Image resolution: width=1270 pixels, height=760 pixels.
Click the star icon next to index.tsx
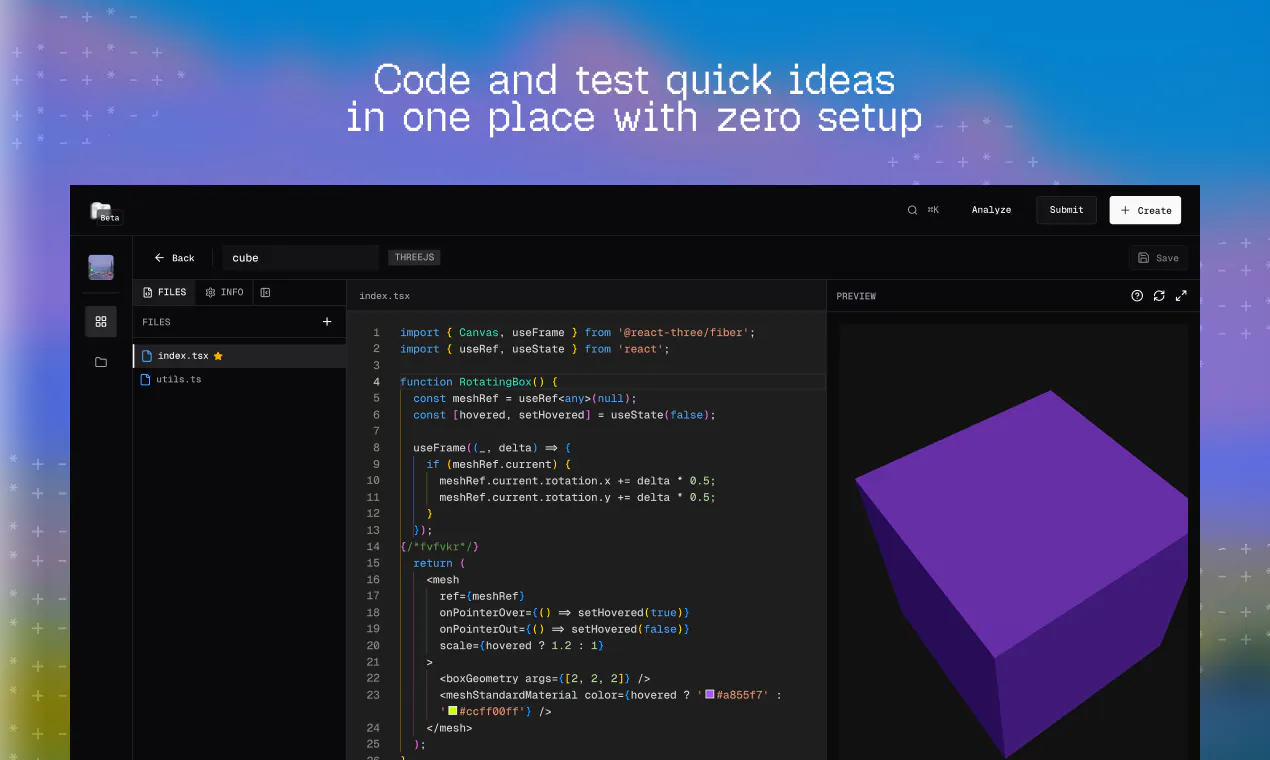(x=218, y=356)
